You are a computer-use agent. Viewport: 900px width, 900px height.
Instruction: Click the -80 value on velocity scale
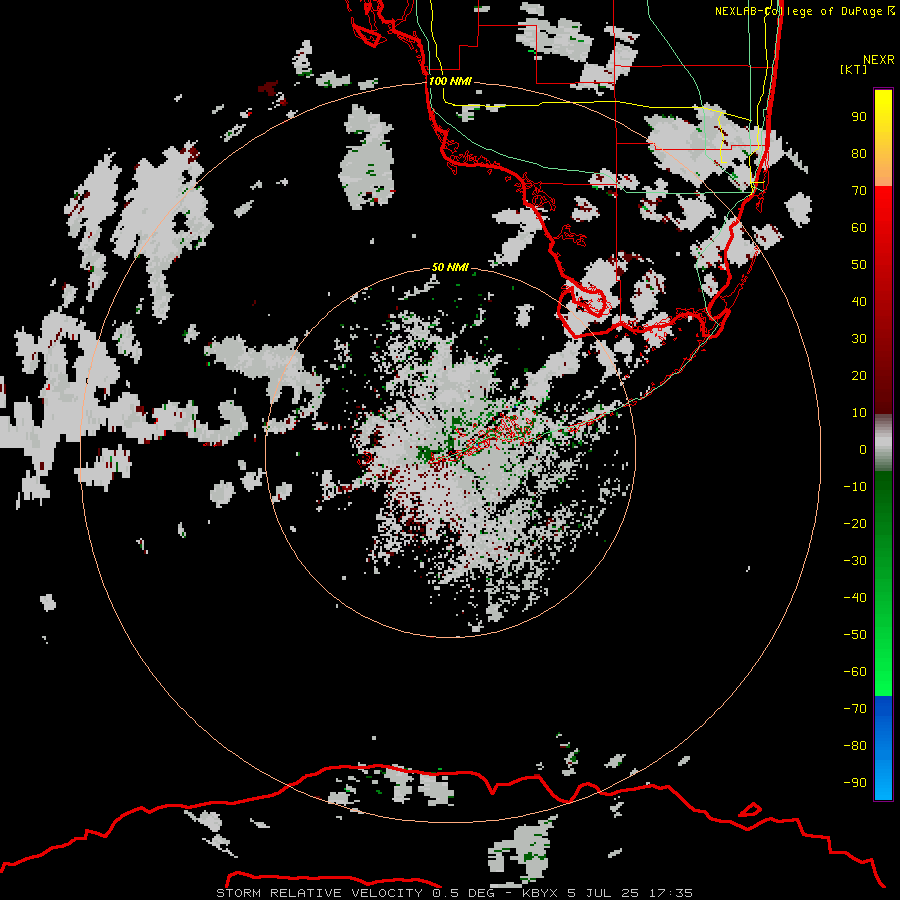coord(855,746)
